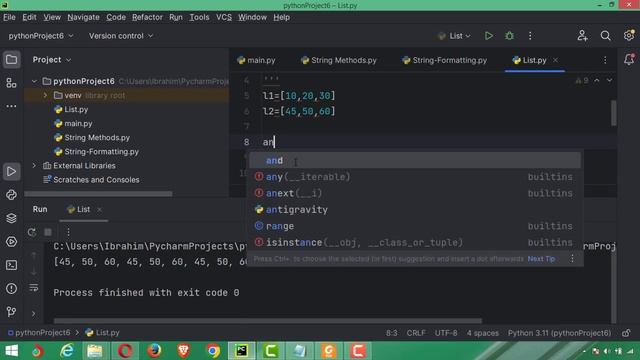The height and width of the screenshot is (360, 640).
Task: Close the List.py editor tab
Action: (556, 60)
